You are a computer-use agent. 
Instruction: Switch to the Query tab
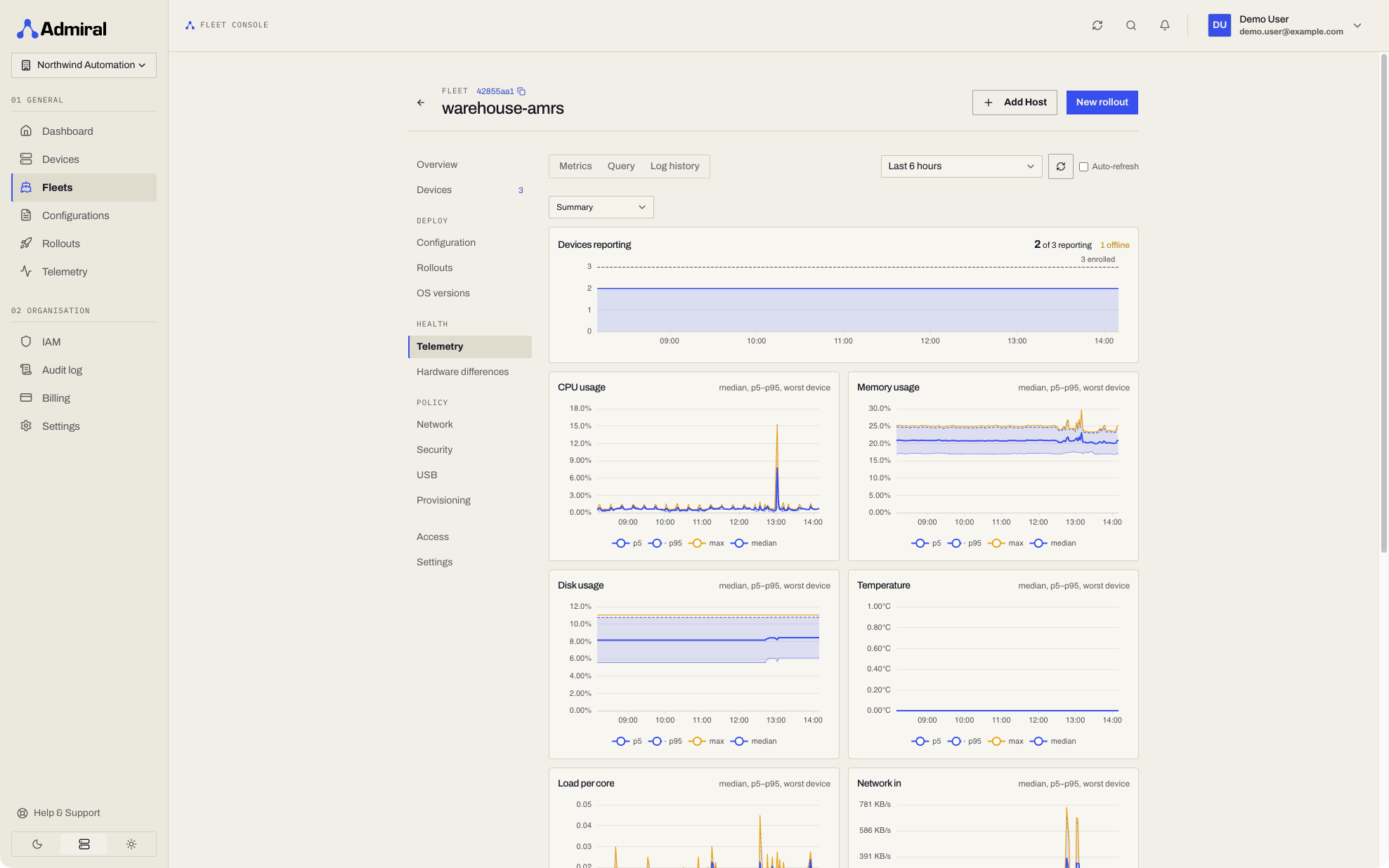click(x=621, y=166)
